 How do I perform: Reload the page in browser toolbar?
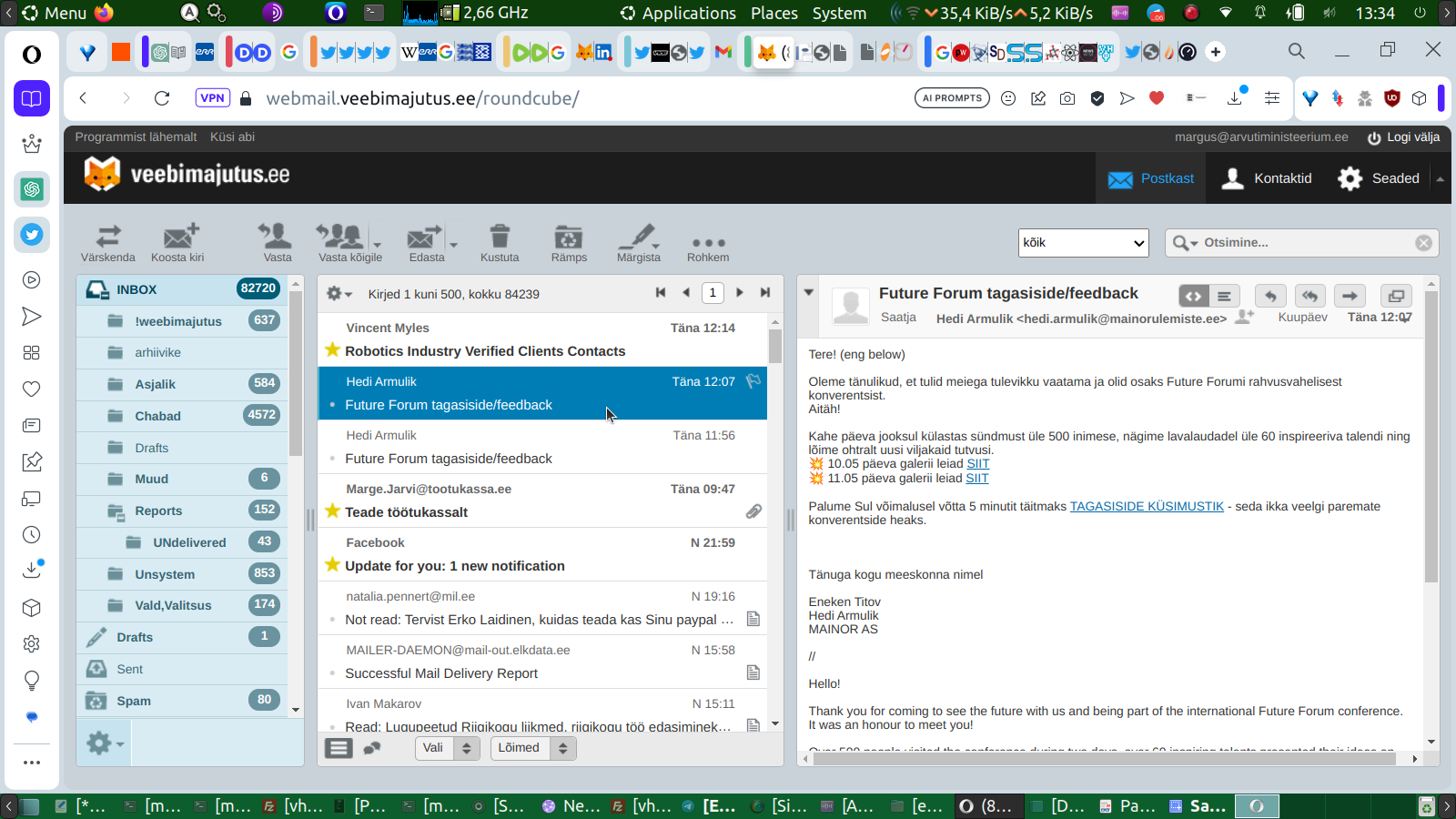coord(162,98)
